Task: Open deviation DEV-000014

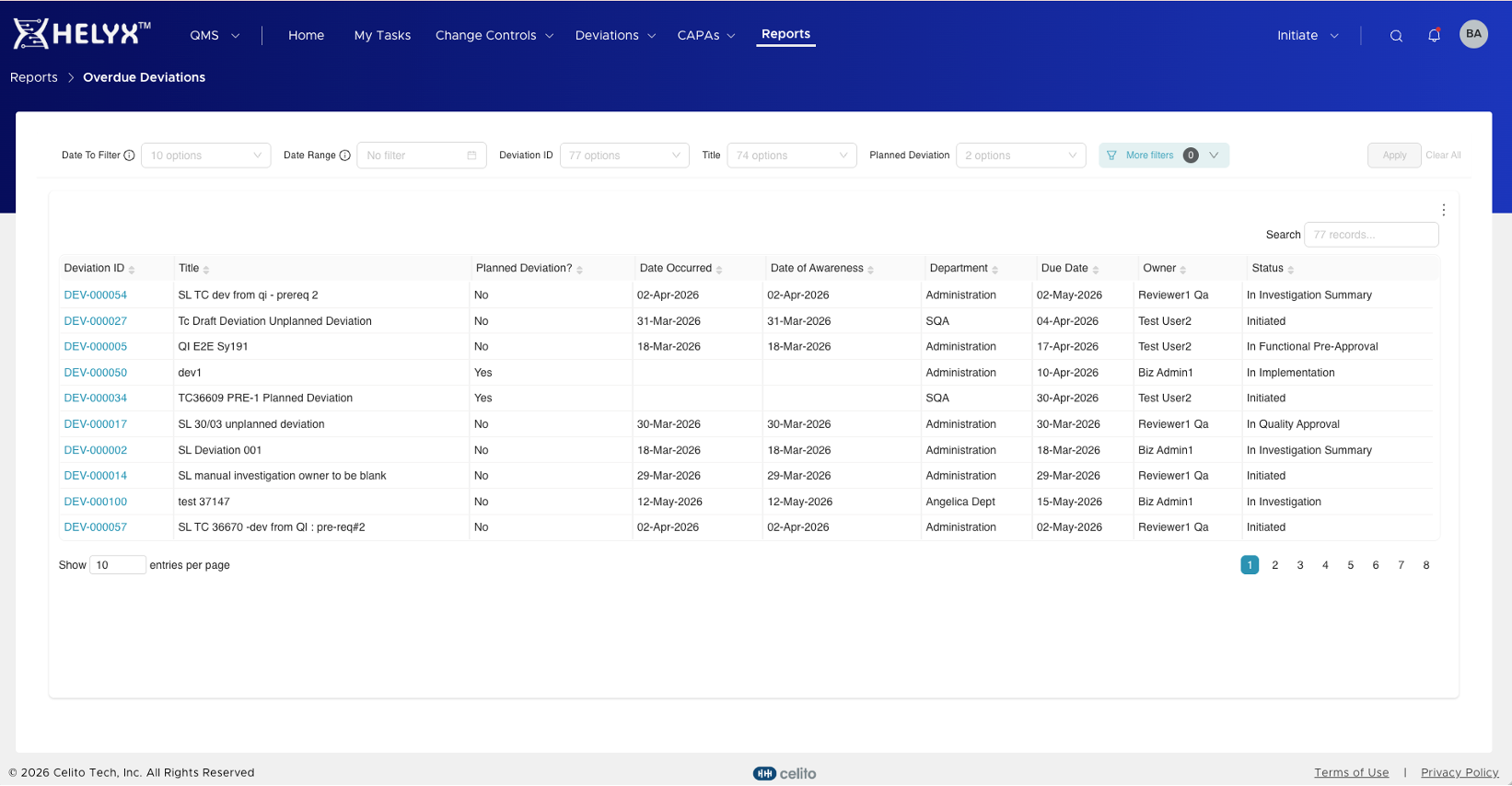Action: tap(96, 476)
